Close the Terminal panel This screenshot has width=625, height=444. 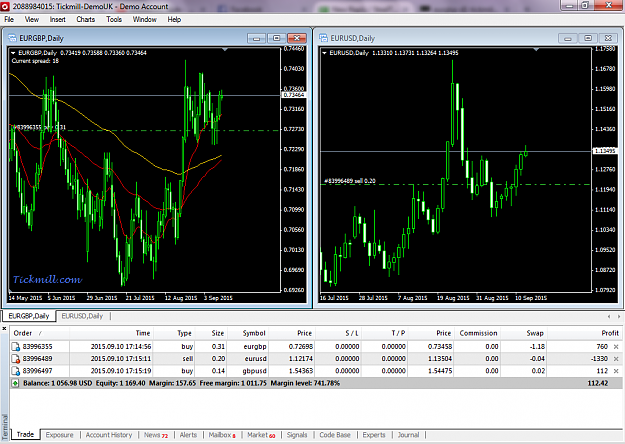4,329
